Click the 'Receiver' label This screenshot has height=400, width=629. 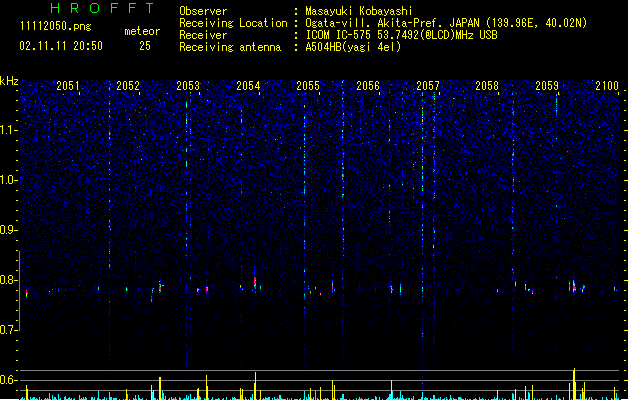tap(203, 35)
